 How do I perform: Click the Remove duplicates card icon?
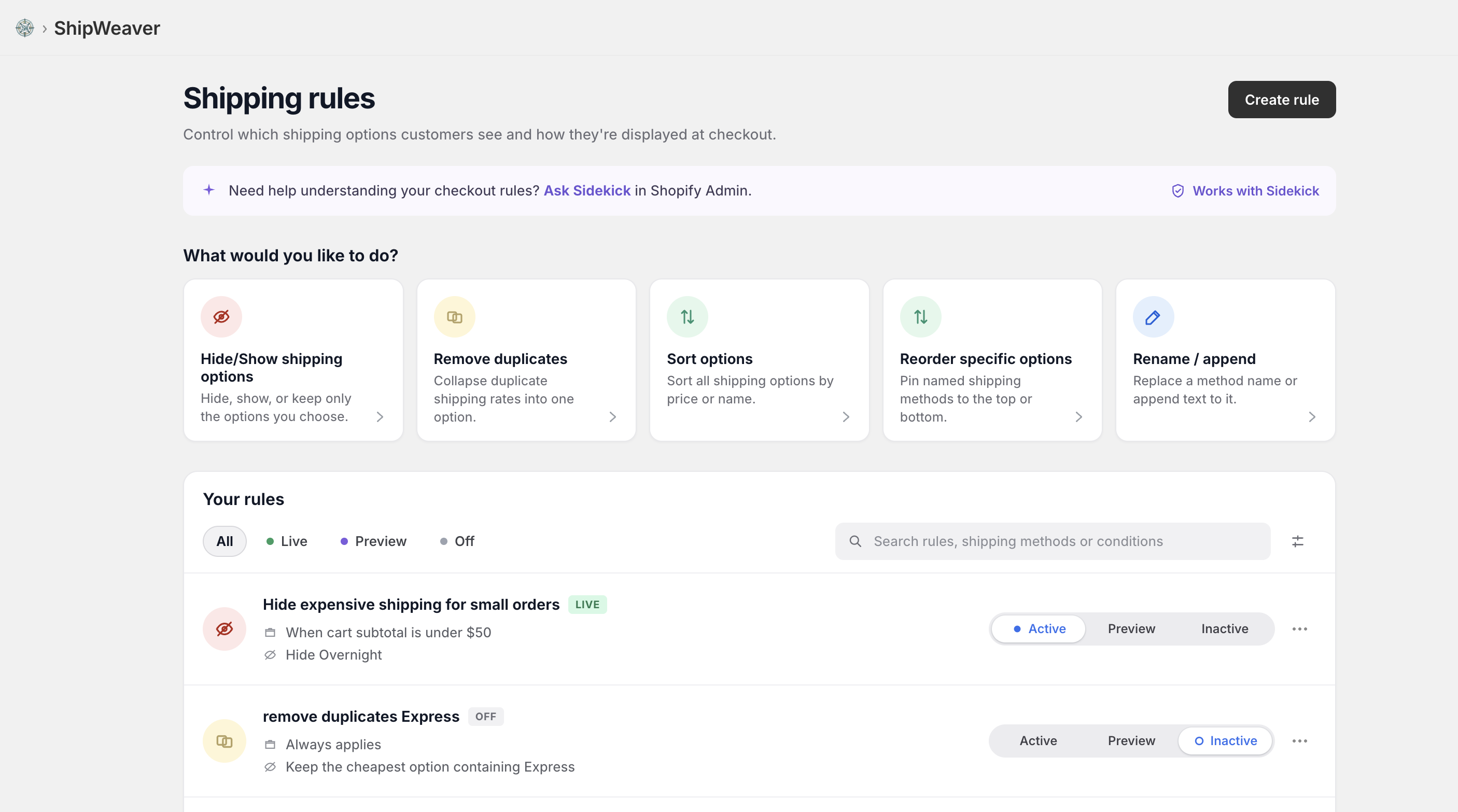click(455, 316)
